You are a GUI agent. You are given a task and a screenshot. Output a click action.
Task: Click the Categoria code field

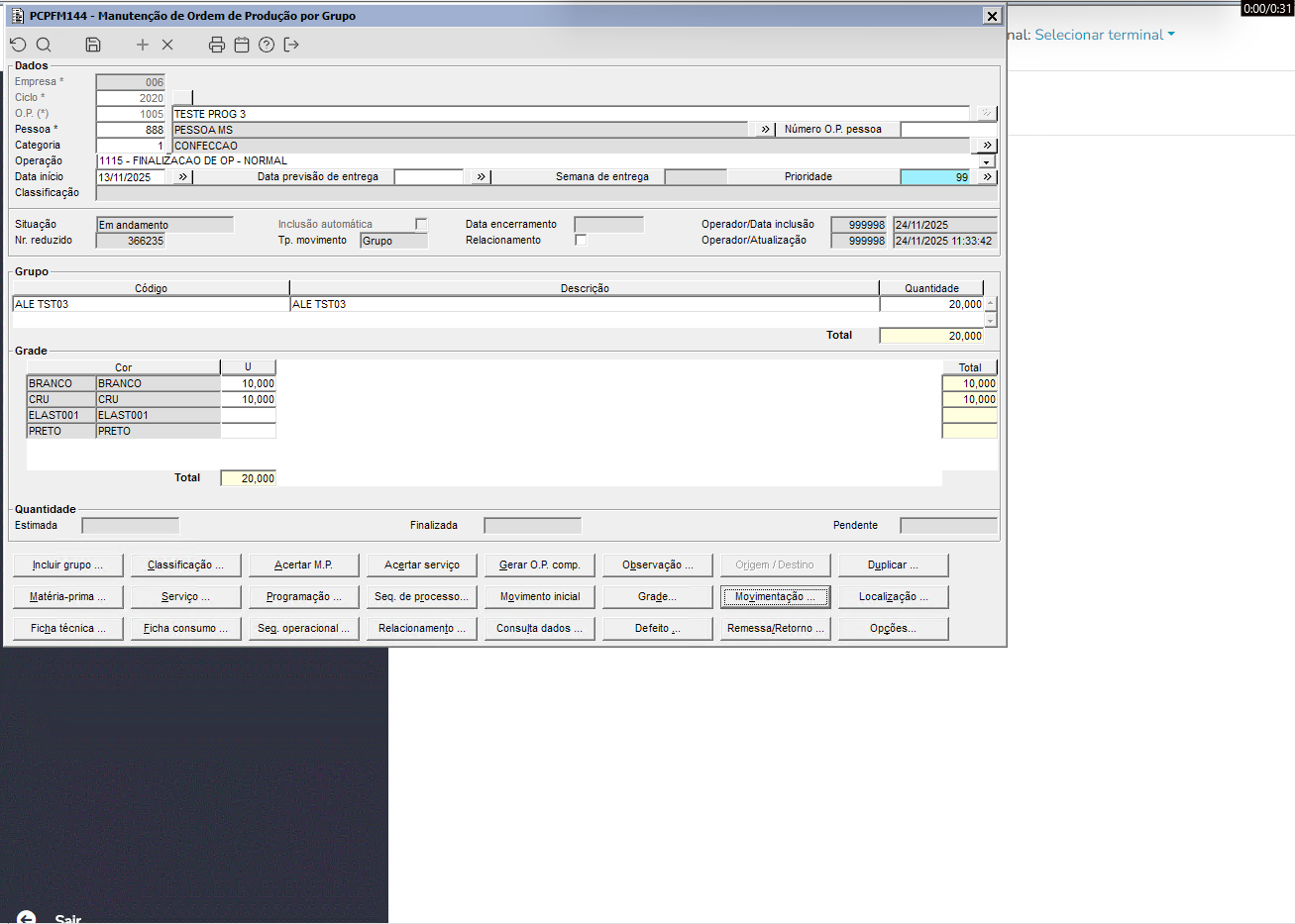[x=131, y=146]
